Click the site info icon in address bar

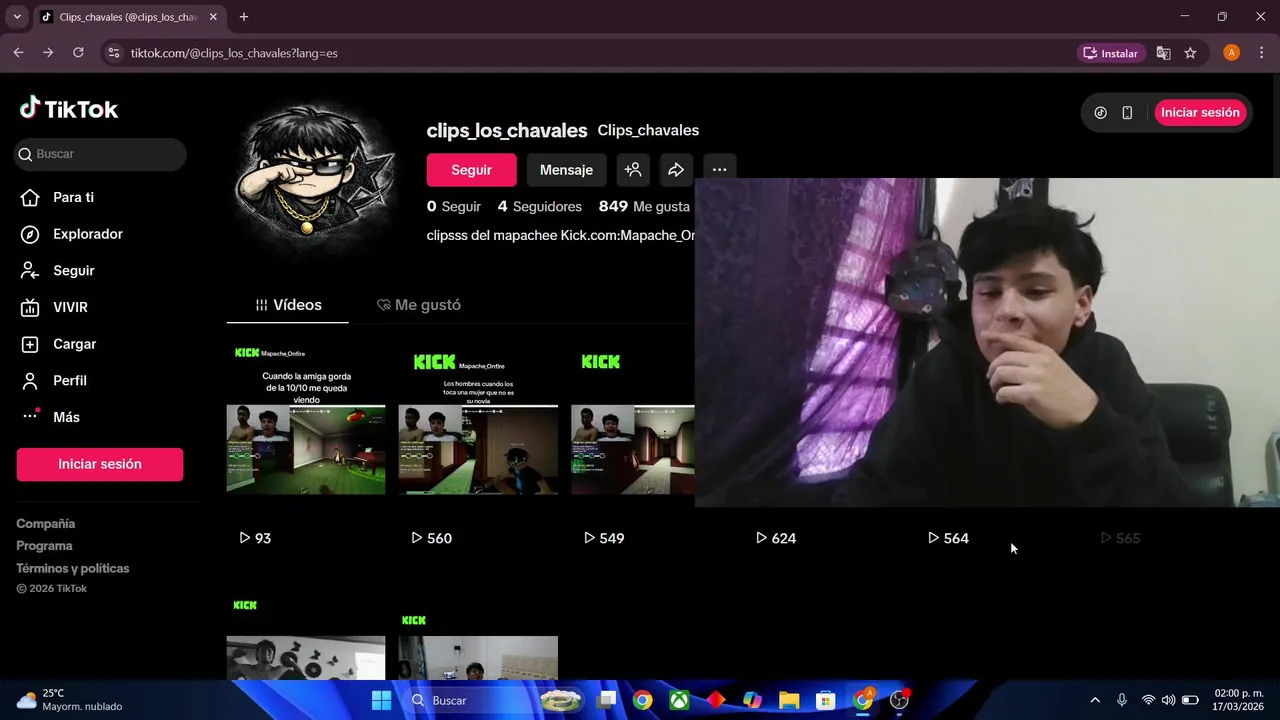pyautogui.click(x=113, y=53)
